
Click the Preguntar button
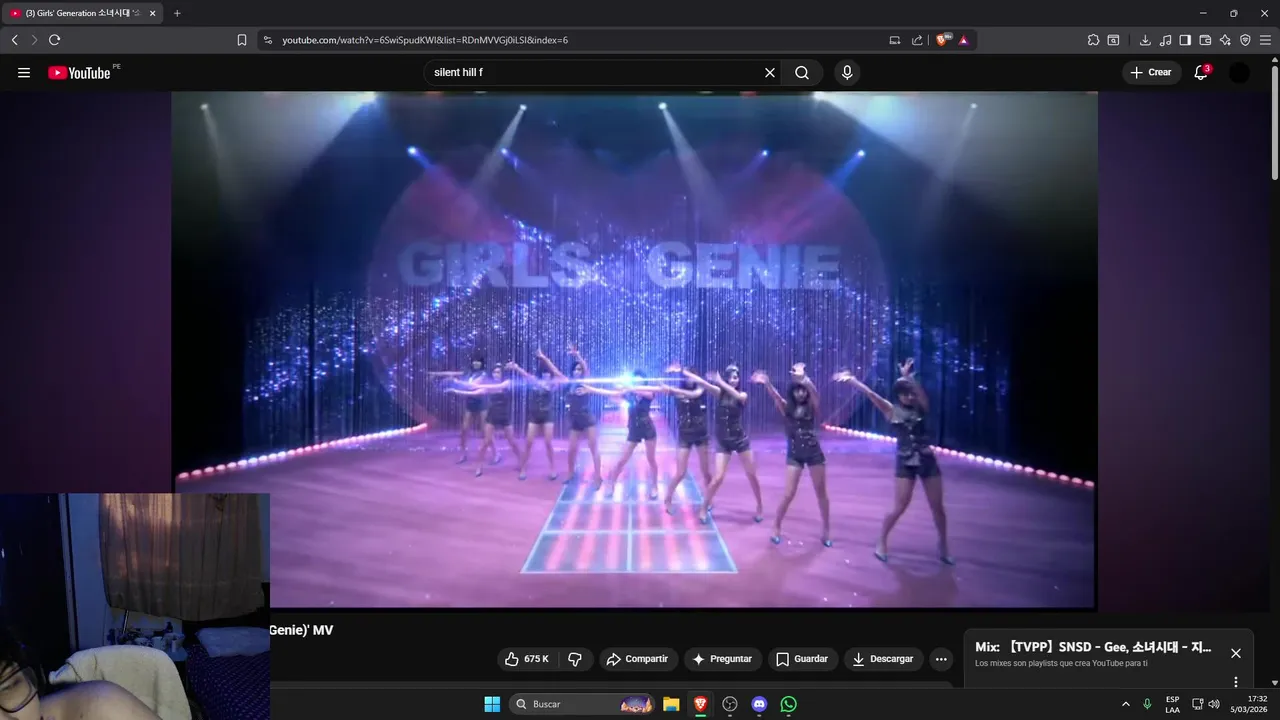coord(722,659)
